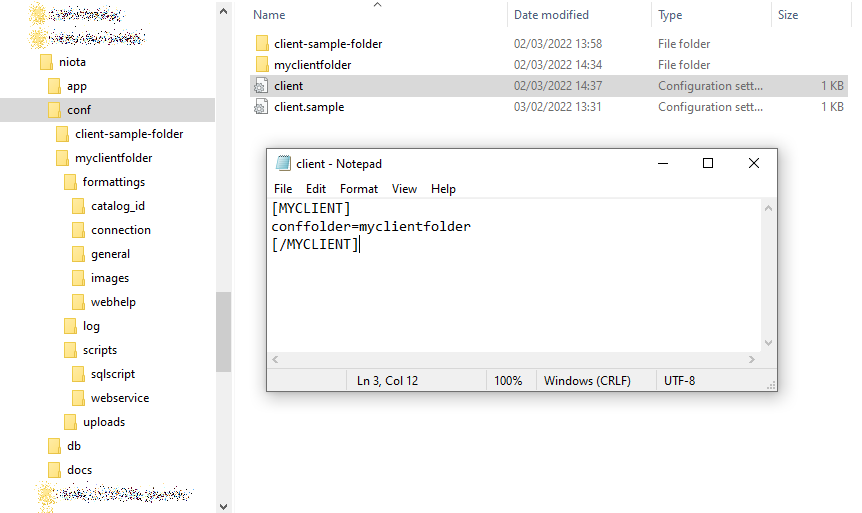Select the niota folder in navigation tree
Screen dimensions: 862x513
click(x=72, y=62)
